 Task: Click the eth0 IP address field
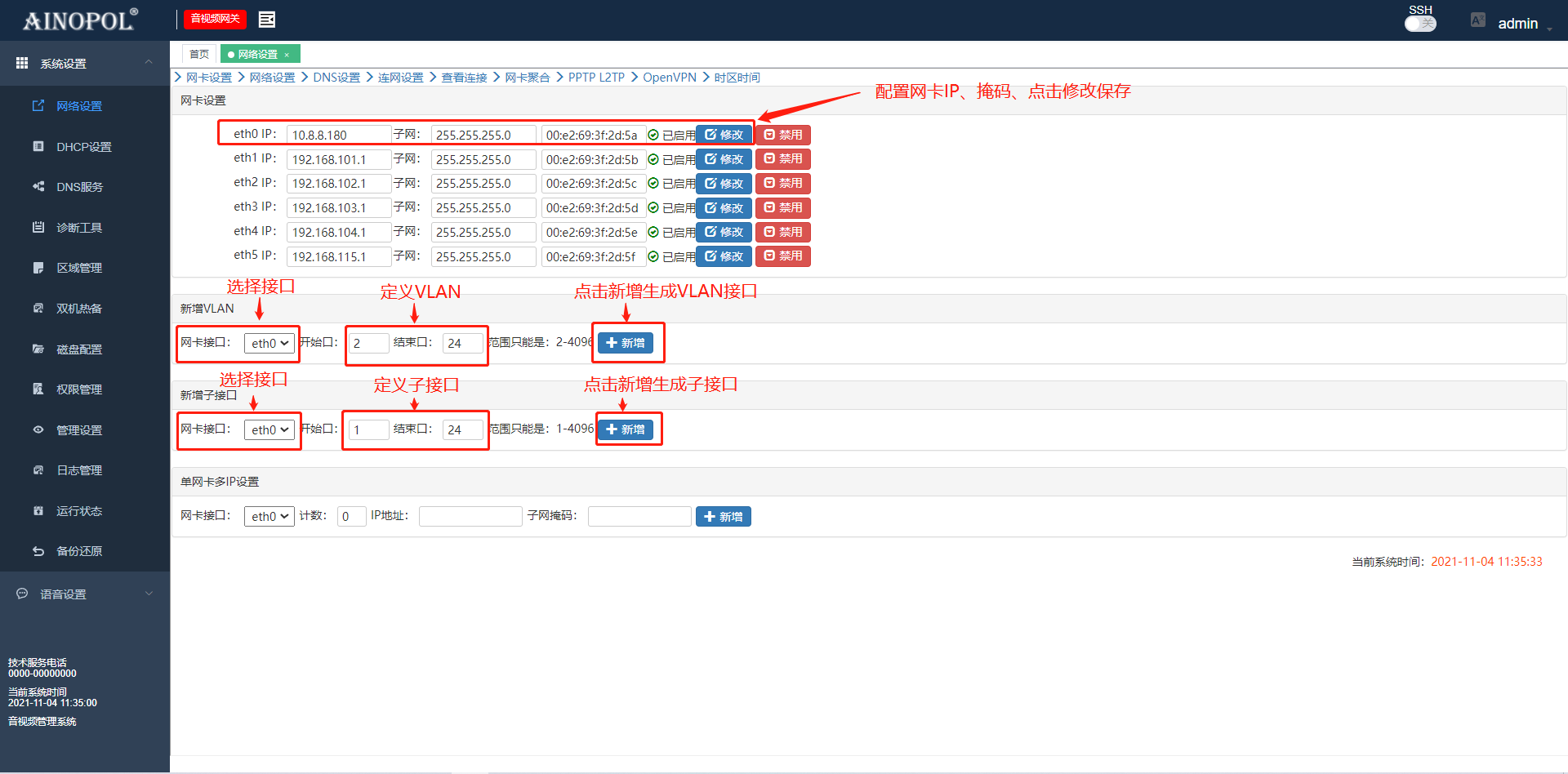coord(338,135)
